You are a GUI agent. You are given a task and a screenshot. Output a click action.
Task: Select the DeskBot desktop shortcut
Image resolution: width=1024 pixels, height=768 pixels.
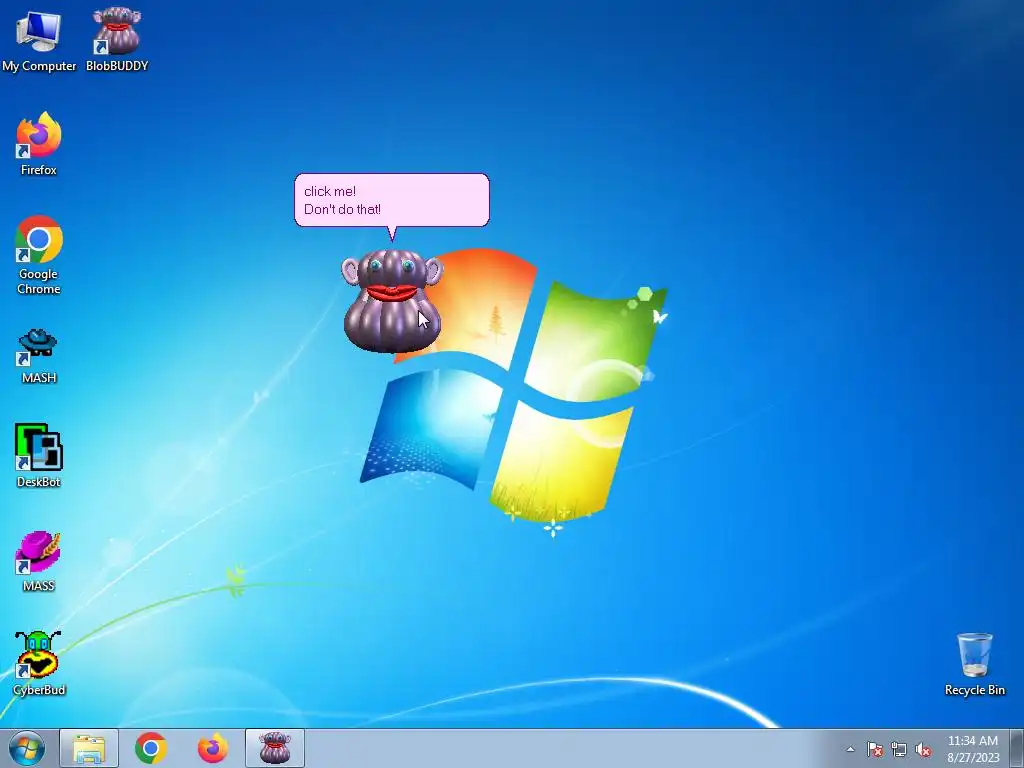point(39,455)
